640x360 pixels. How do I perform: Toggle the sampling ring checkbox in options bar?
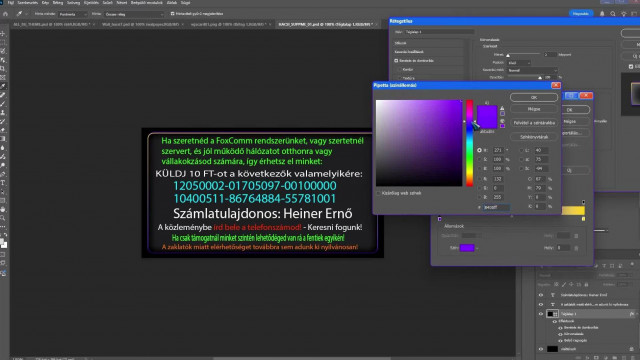[172, 13]
